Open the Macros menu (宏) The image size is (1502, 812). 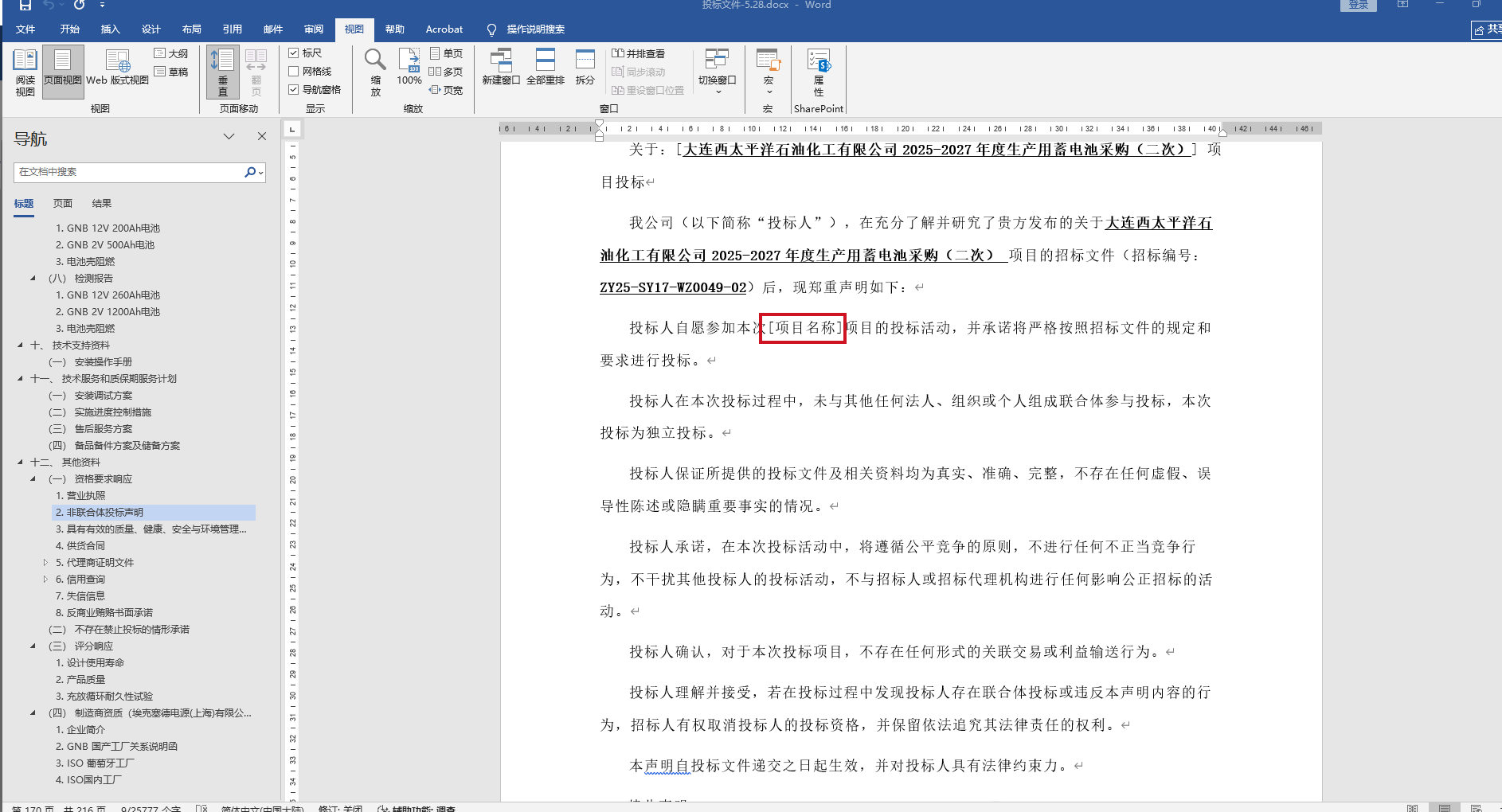pyautogui.click(x=769, y=72)
